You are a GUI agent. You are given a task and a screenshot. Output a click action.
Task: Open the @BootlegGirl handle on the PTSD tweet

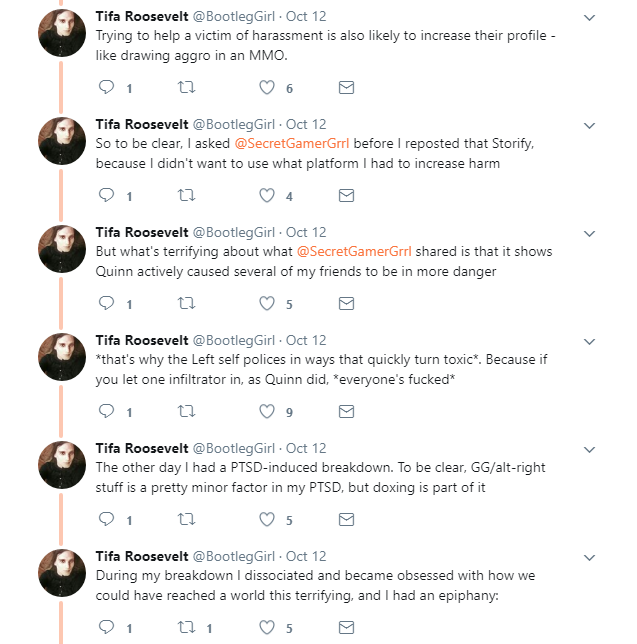[233, 448]
